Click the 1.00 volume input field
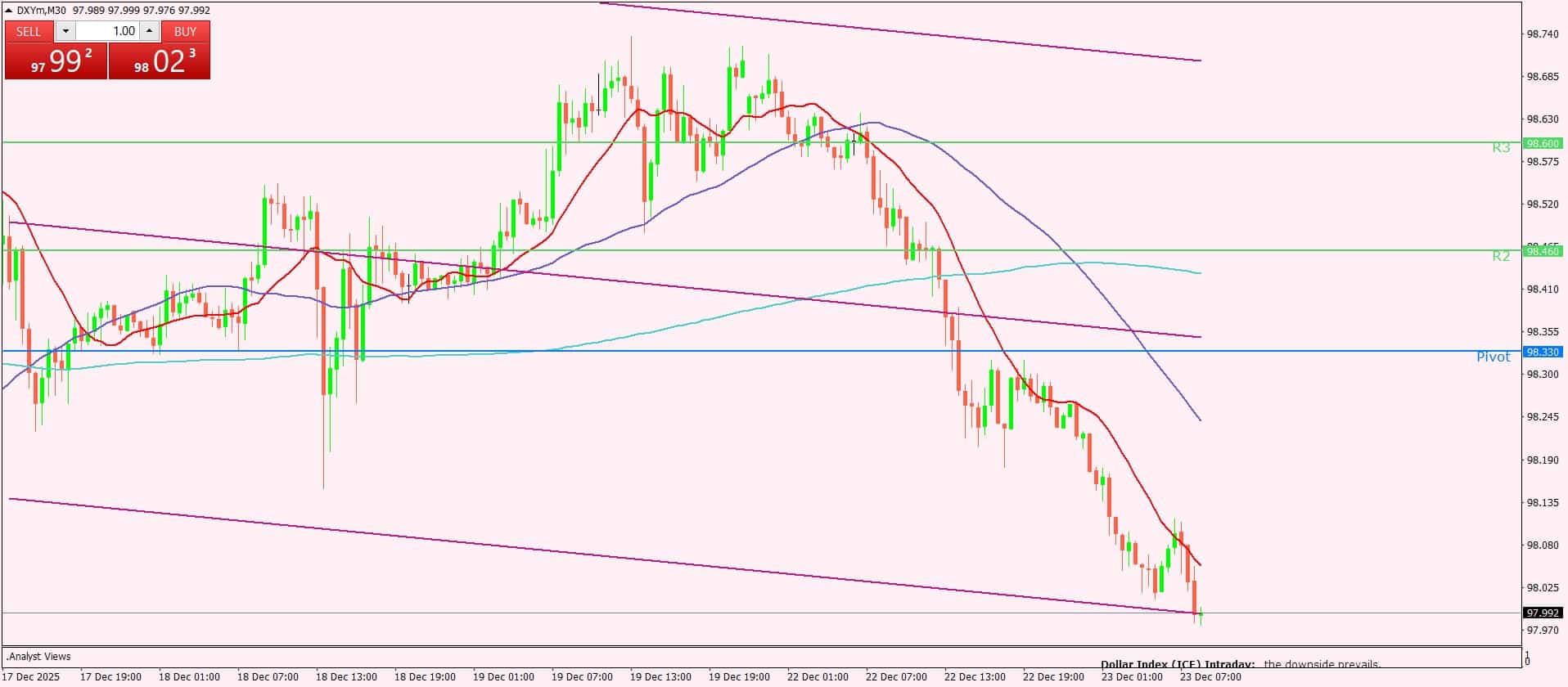Viewport: 1568px width, 687px height. (108, 31)
